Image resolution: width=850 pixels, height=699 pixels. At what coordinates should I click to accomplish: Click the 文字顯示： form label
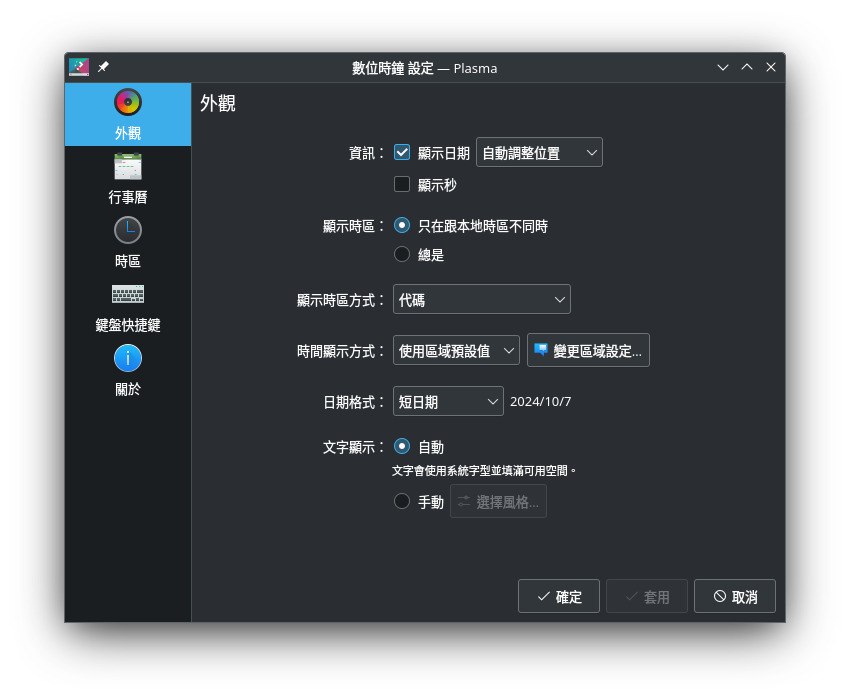tap(353, 447)
